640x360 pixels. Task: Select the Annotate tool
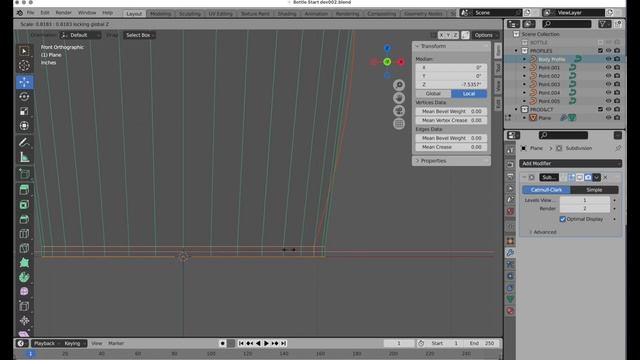tap(24, 142)
